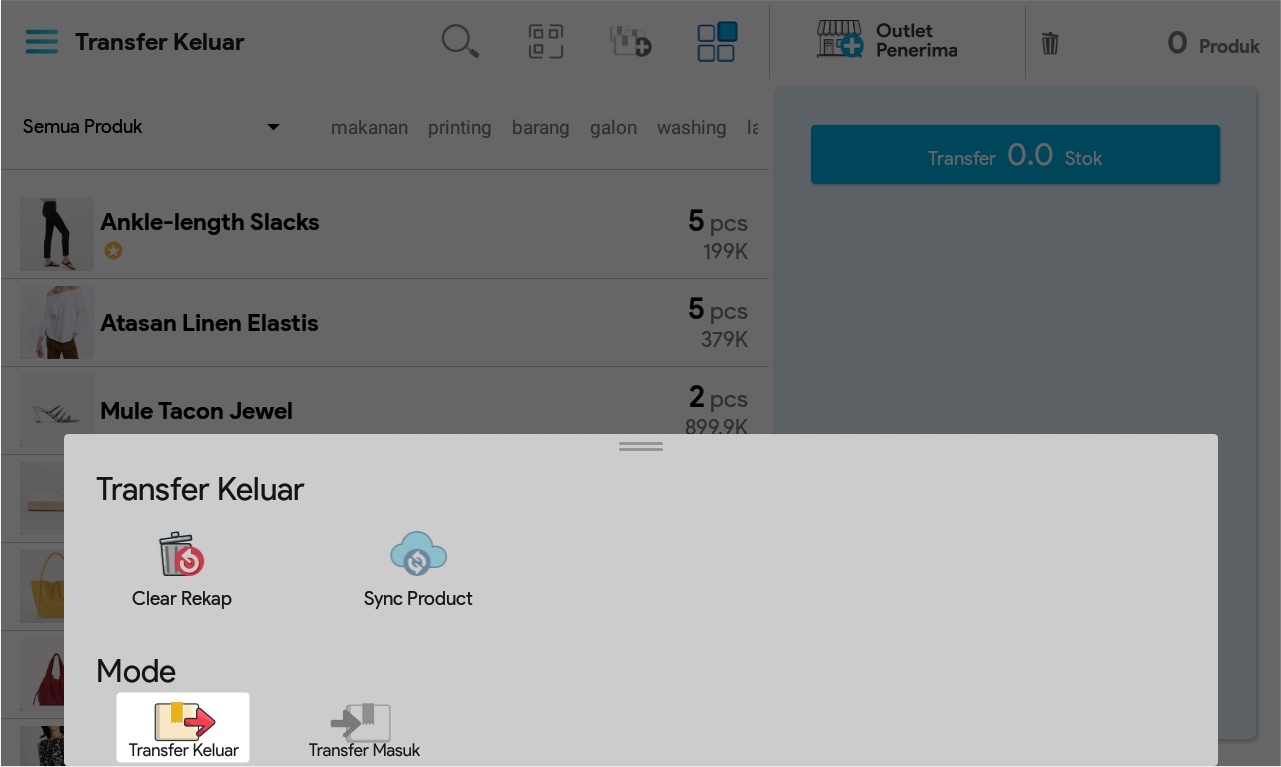Expand the Semua Produk dropdown
1281x767 pixels.
152,127
